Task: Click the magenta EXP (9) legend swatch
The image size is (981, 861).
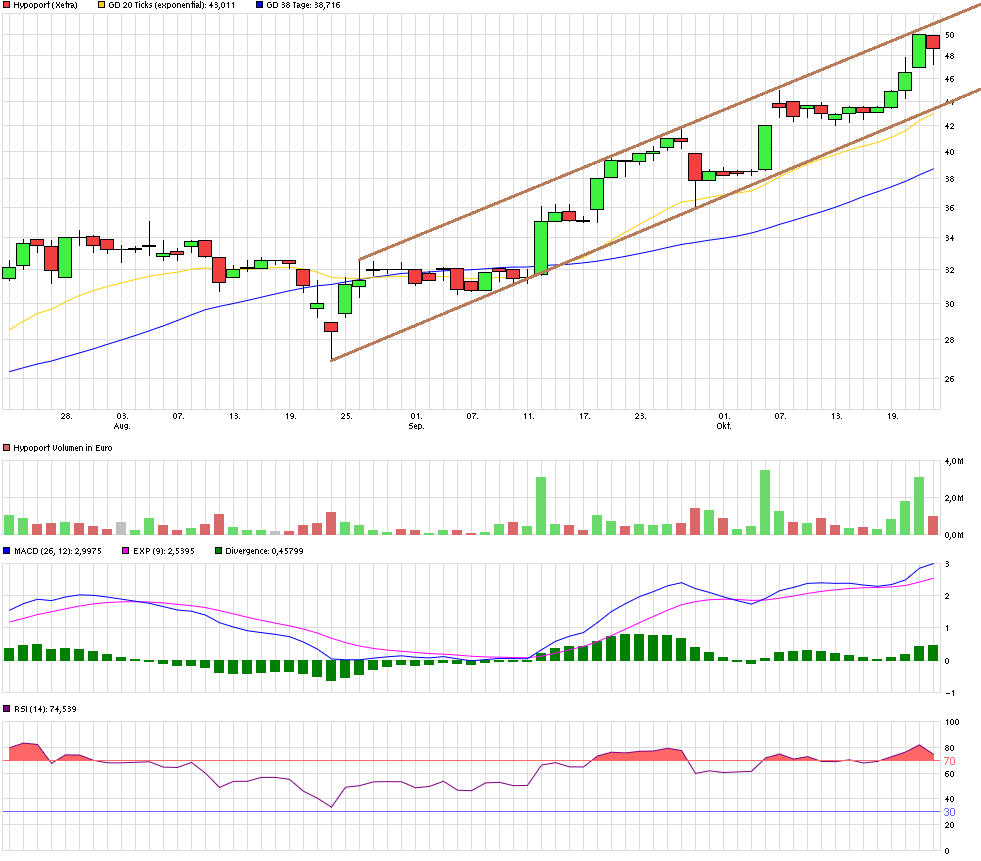Action: [x=126, y=551]
